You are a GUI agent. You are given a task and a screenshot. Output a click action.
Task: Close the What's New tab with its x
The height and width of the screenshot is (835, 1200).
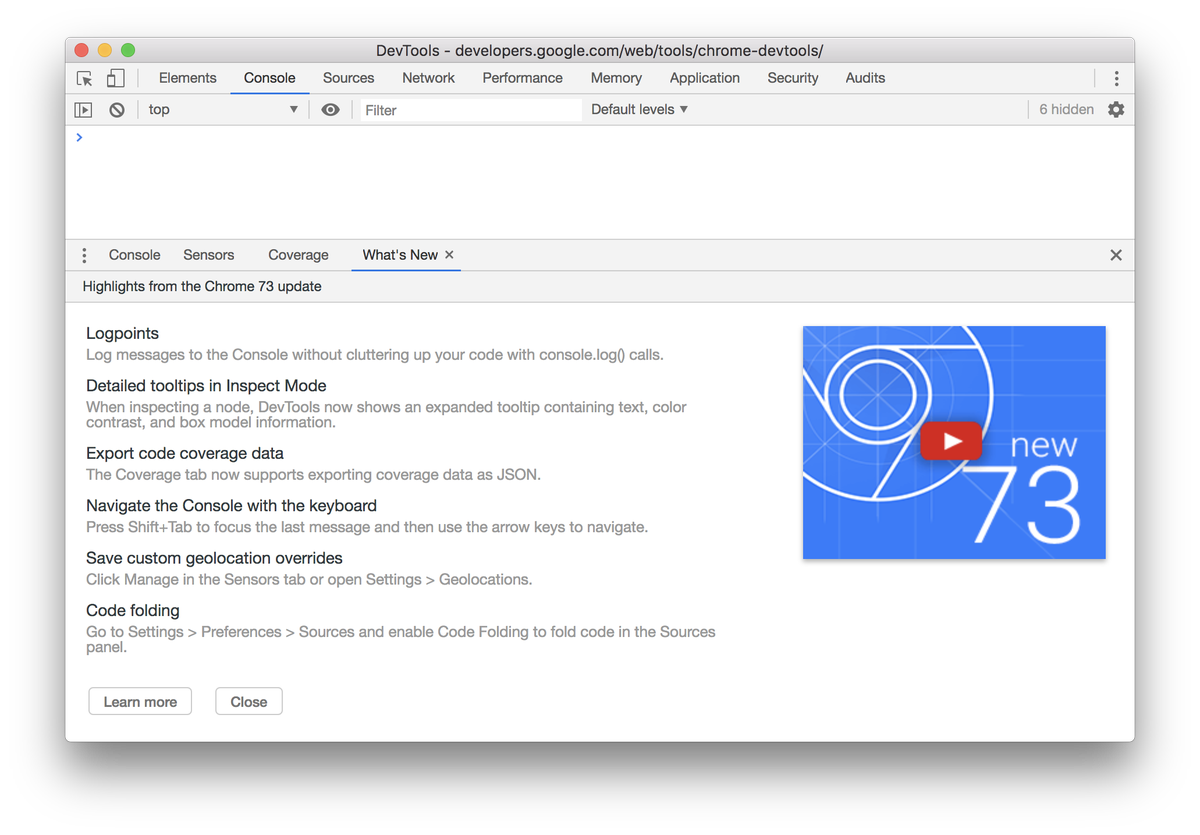pos(450,255)
